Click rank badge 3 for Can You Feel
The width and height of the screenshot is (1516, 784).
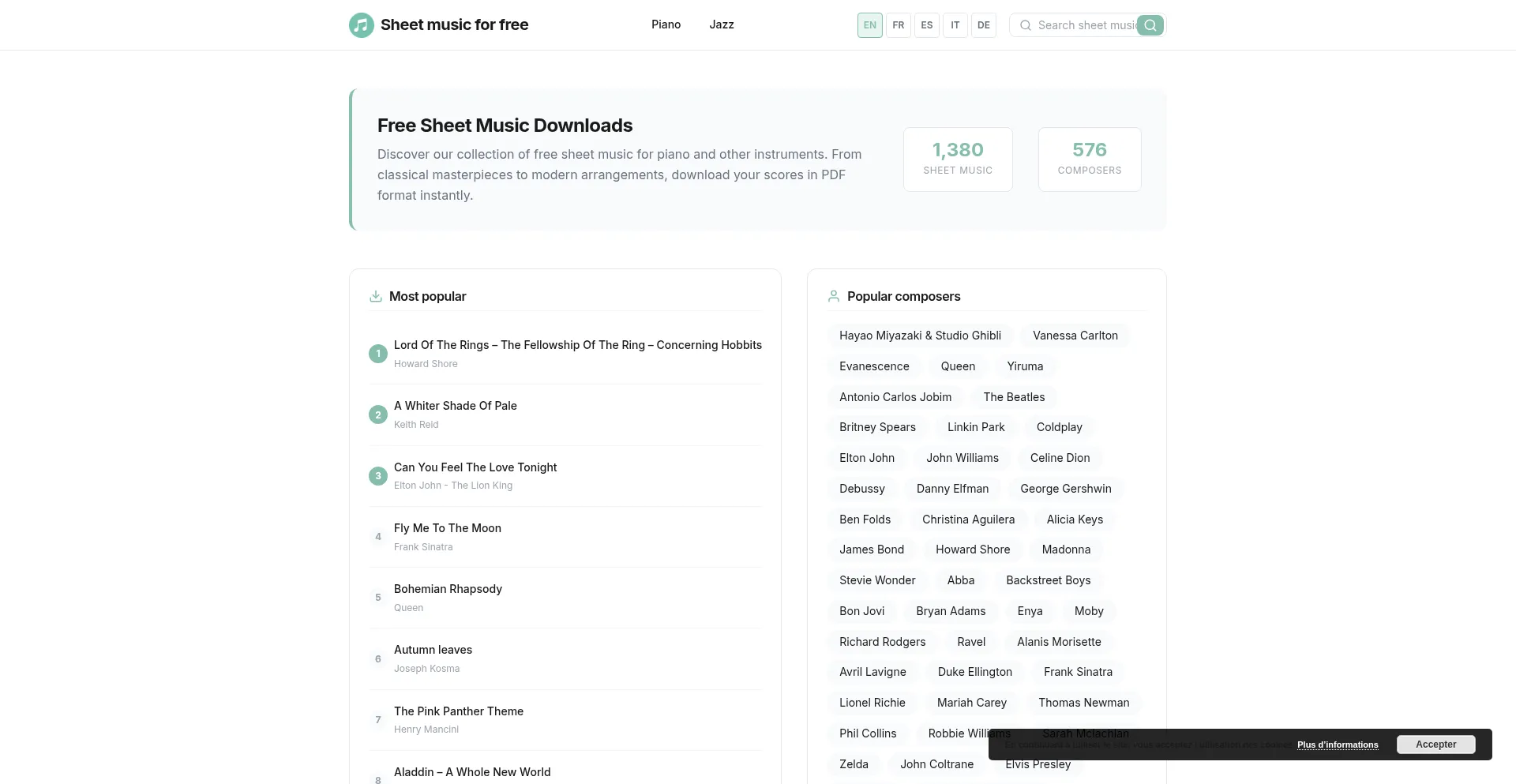tap(378, 476)
